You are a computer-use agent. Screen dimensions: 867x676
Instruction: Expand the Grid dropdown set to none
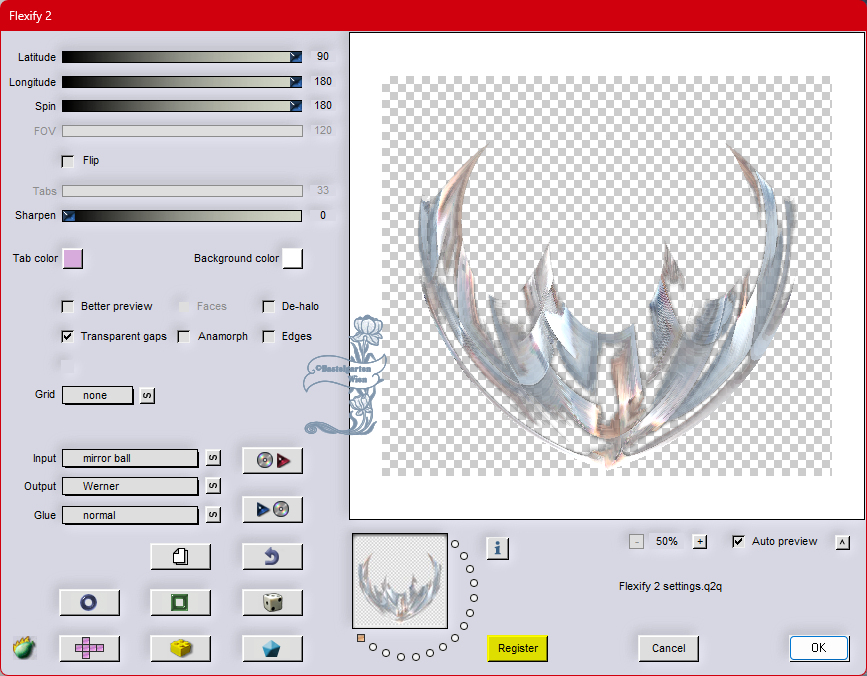pyautogui.click(x=98, y=395)
